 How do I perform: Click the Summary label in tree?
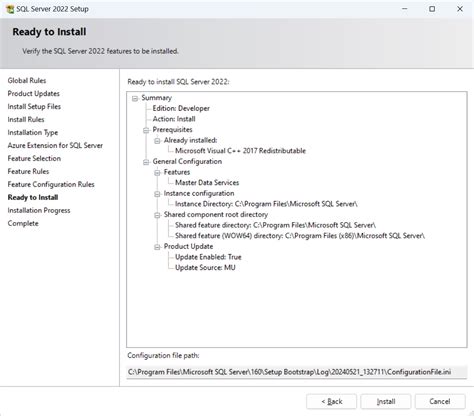(156, 98)
